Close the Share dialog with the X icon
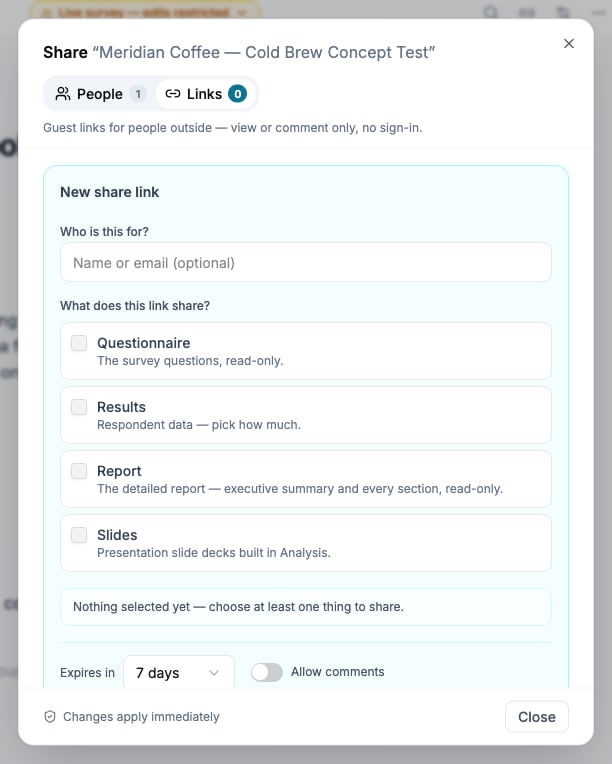 tap(569, 43)
